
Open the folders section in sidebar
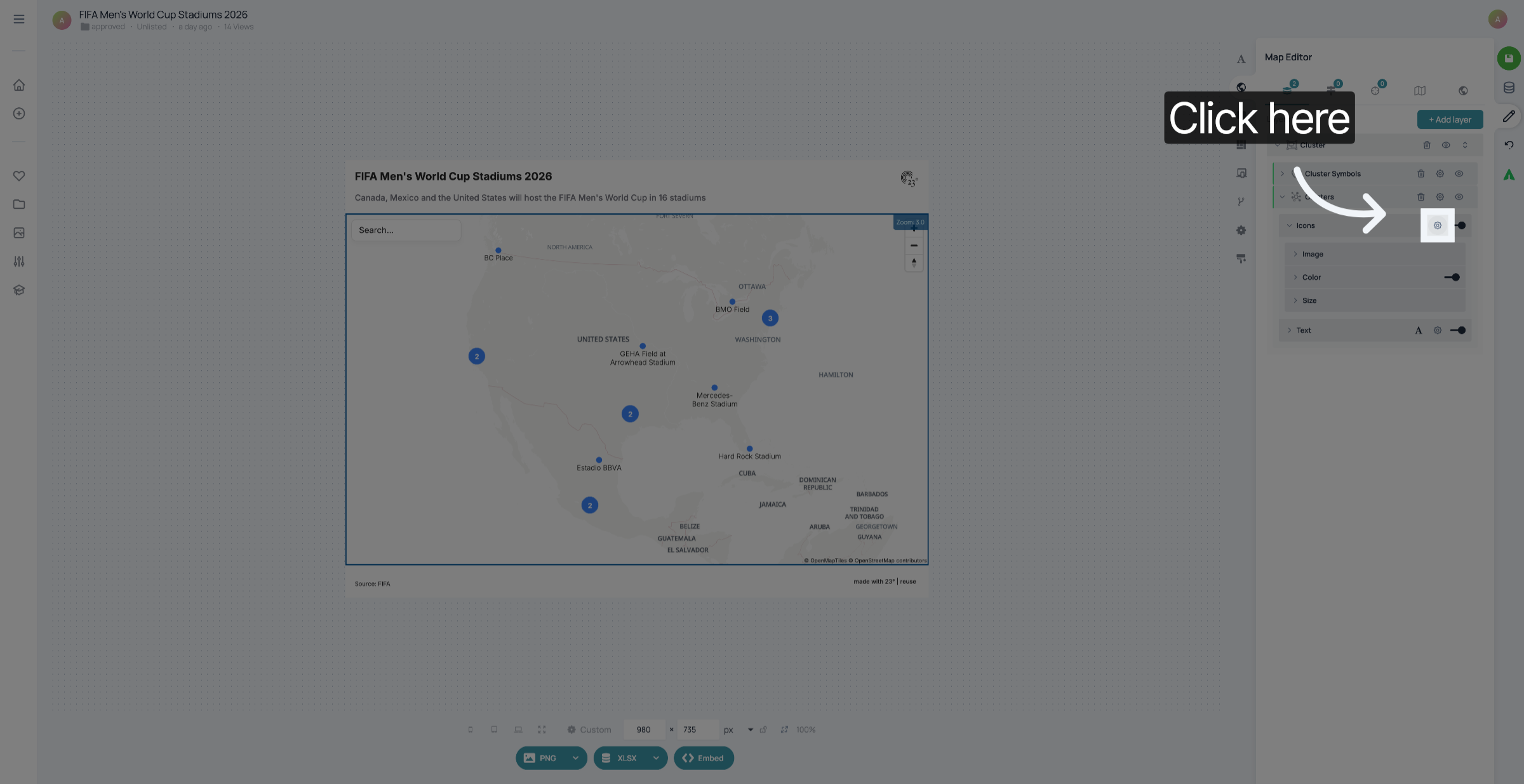pyautogui.click(x=19, y=204)
